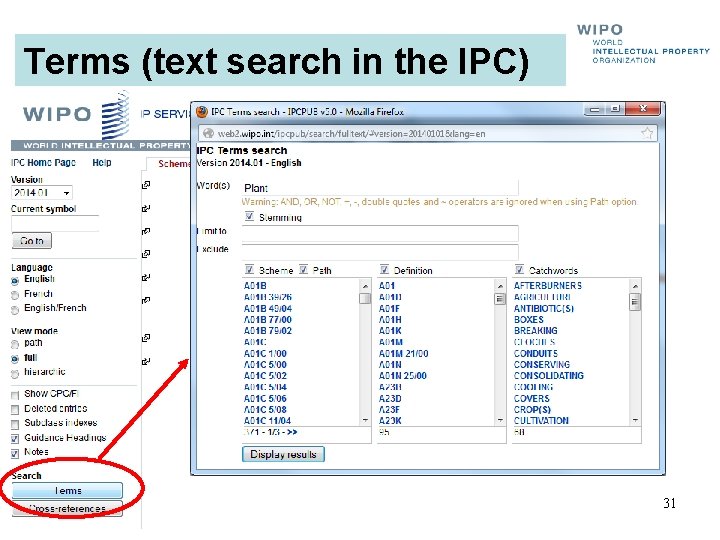Click the Definition list scroll down arrow
This screenshot has width=720, height=540.
pos(500,420)
